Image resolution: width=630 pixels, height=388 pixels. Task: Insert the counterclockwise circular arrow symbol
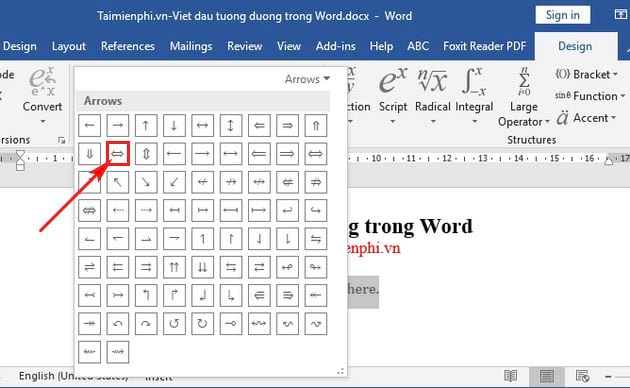(x=174, y=323)
